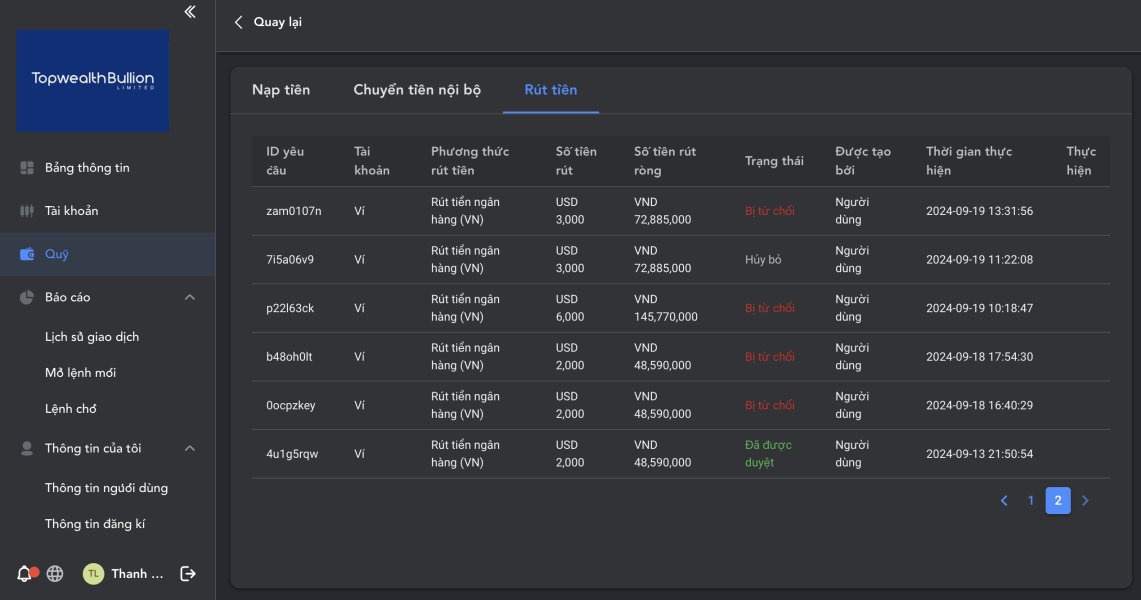Go to previous page arrow
The image size is (1141, 600).
coord(1004,501)
